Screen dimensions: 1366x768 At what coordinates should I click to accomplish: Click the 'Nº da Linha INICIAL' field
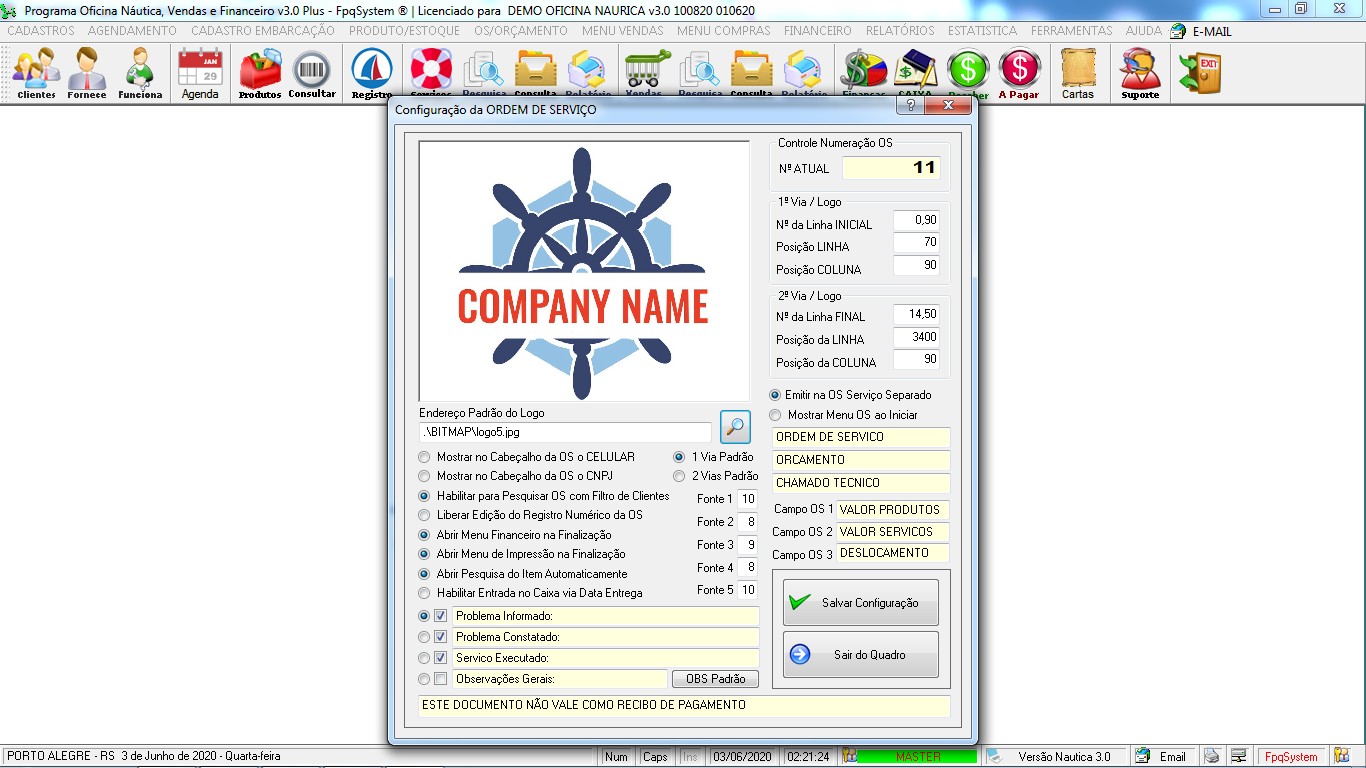click(x=917, y=220)
